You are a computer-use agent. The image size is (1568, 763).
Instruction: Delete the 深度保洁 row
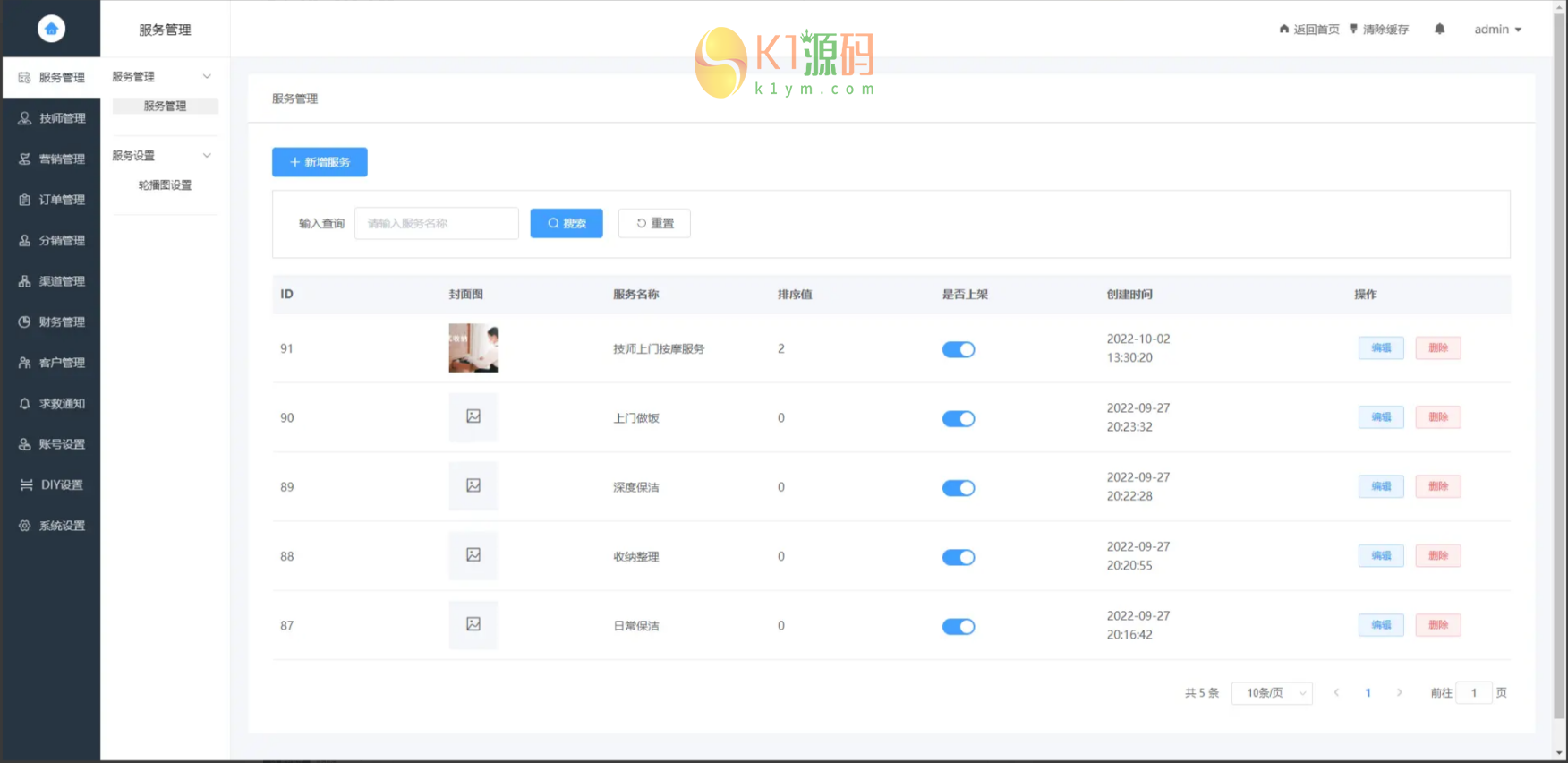(1438, 486)
